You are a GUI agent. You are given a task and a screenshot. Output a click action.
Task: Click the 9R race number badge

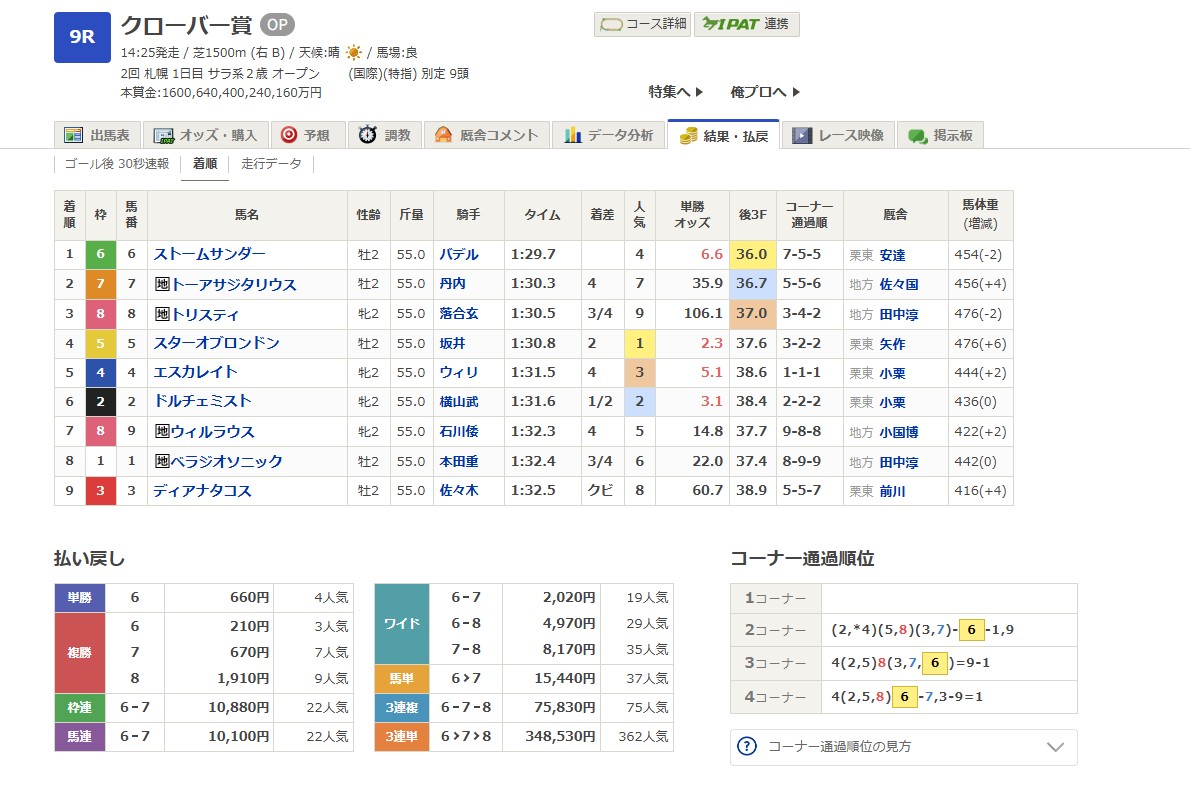tap(82, 37)
